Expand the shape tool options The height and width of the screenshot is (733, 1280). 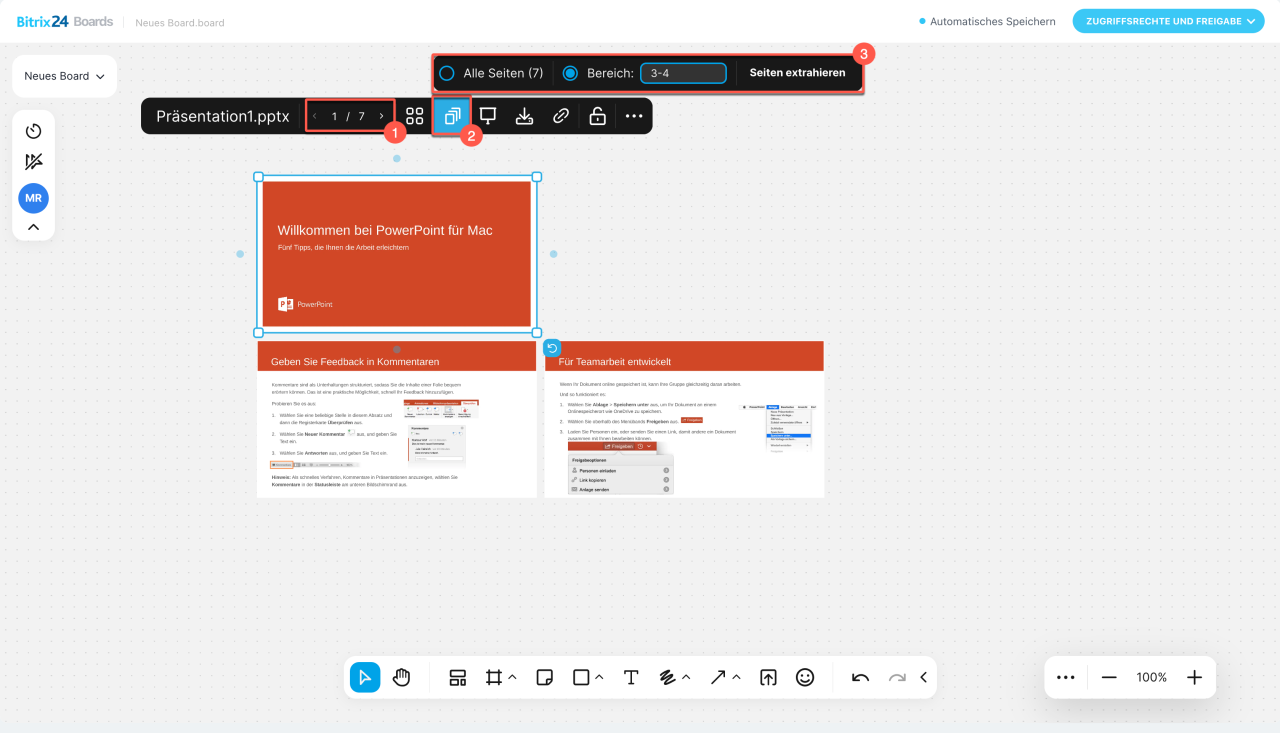[599, 677]
